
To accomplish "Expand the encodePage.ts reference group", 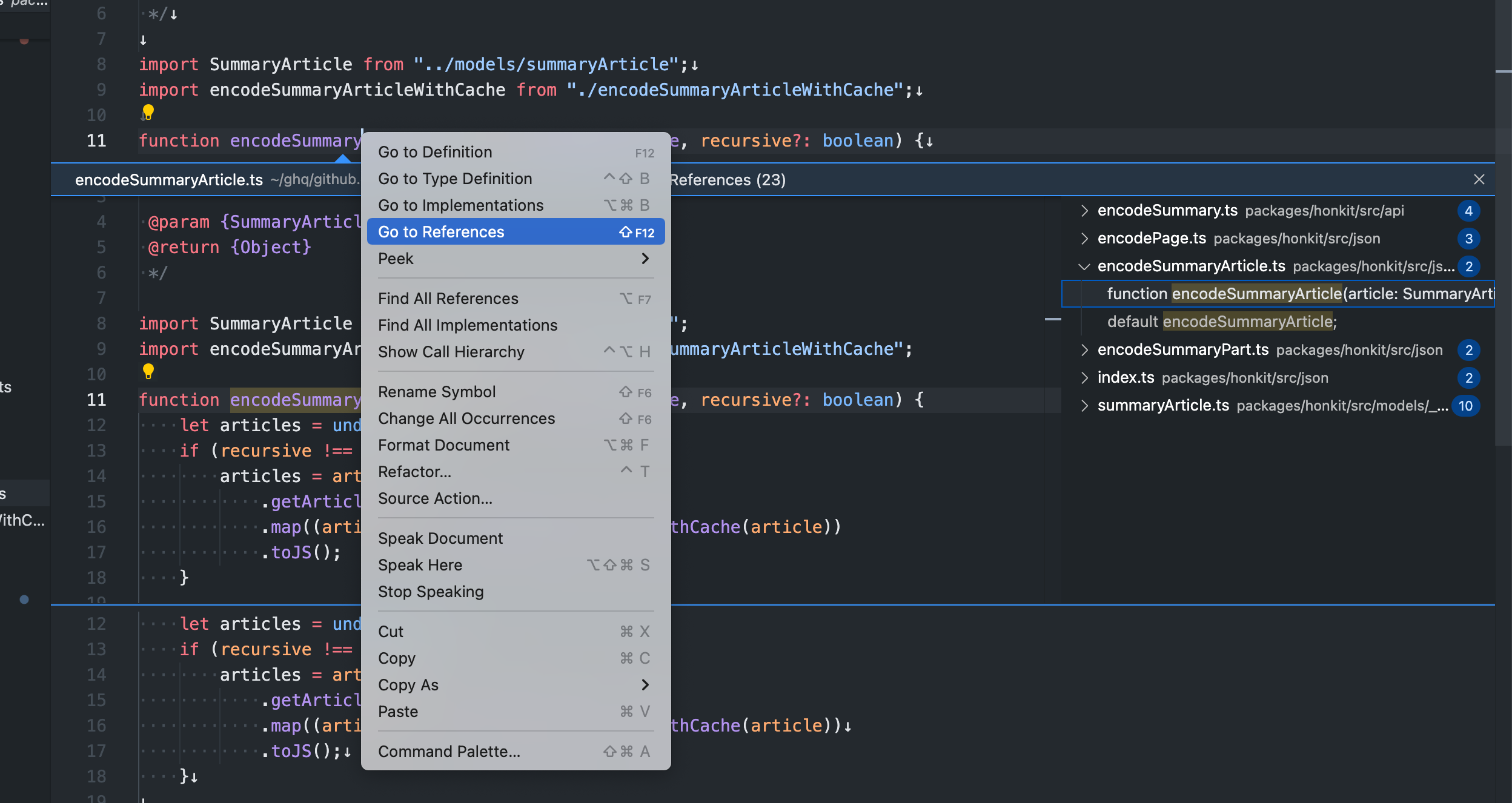I will coord(1084,239).
